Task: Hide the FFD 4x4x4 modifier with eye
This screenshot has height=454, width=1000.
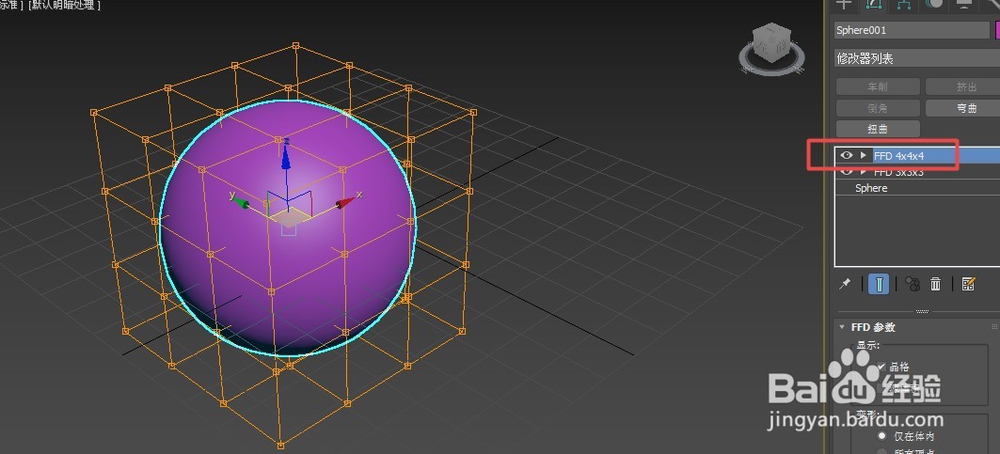Action: [x=846, y=155]
